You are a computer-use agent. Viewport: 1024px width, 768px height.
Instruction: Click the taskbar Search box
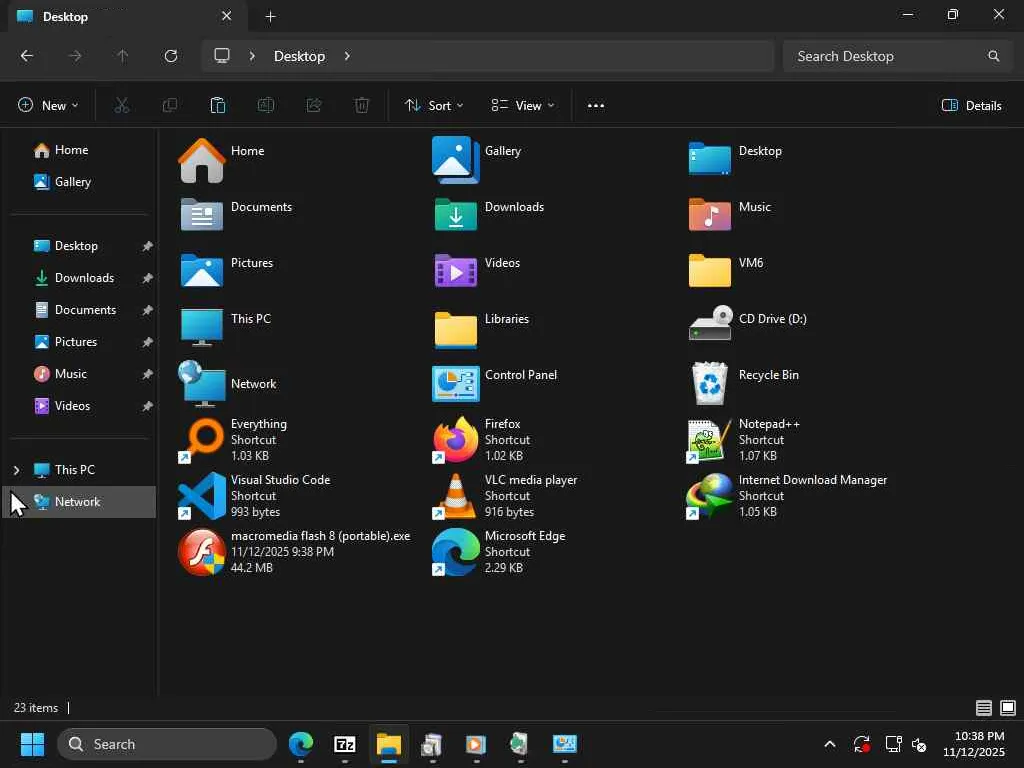pos(167,744)
